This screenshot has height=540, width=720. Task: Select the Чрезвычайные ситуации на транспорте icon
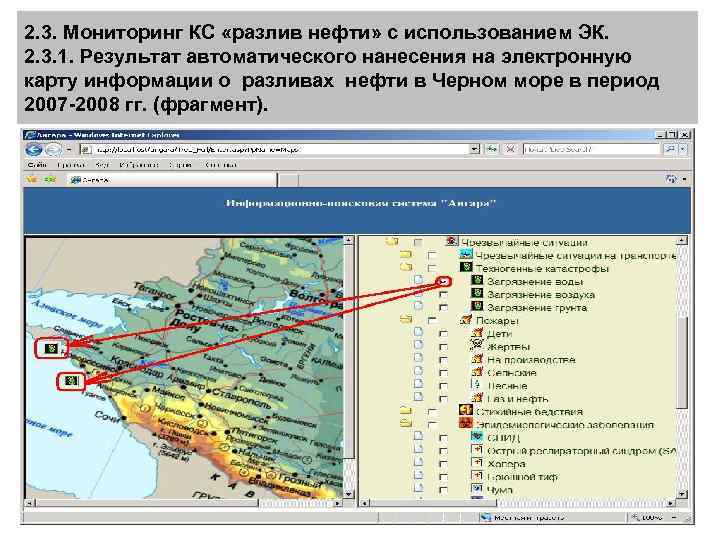tap(466, 254)
